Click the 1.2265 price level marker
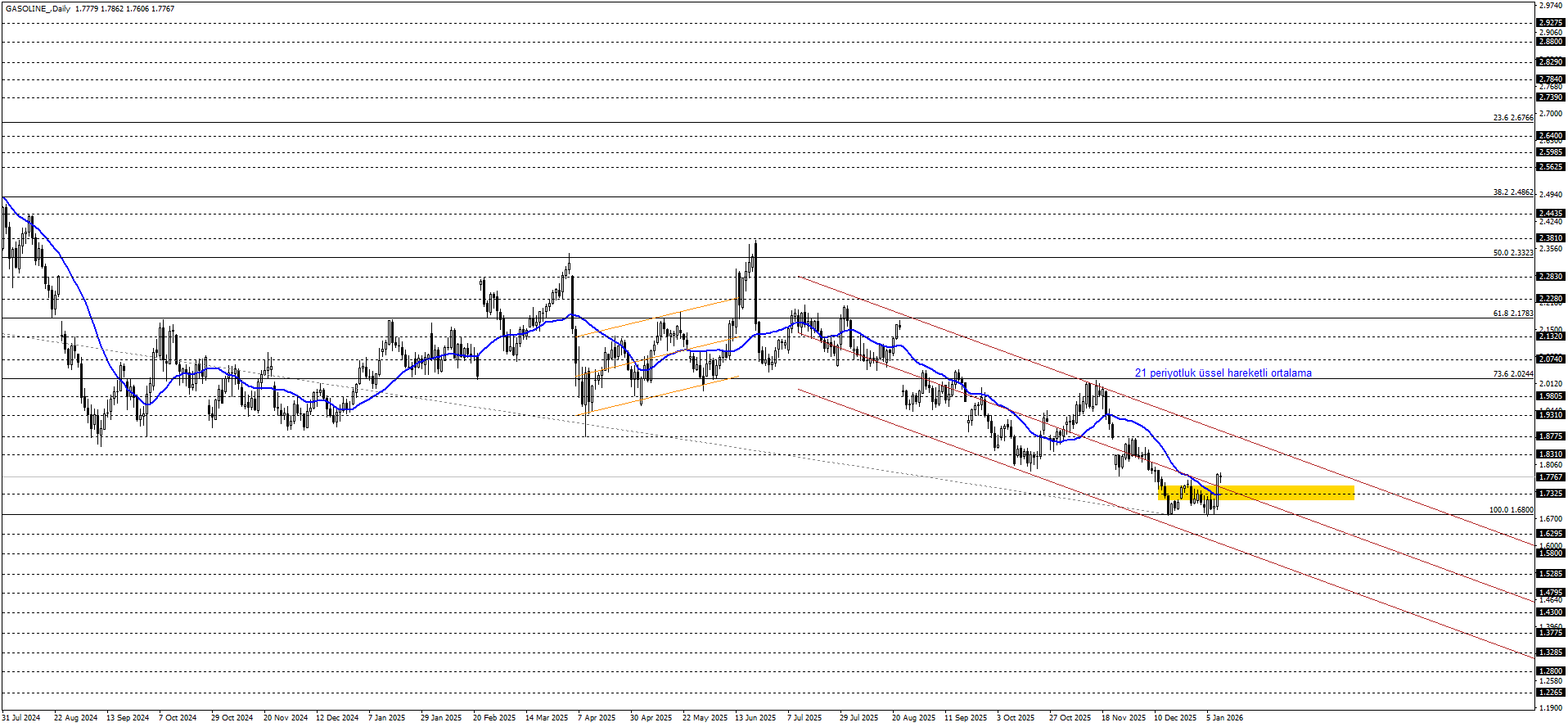Viewport: 1568px width, 727px height. (x=1550, y=693)
